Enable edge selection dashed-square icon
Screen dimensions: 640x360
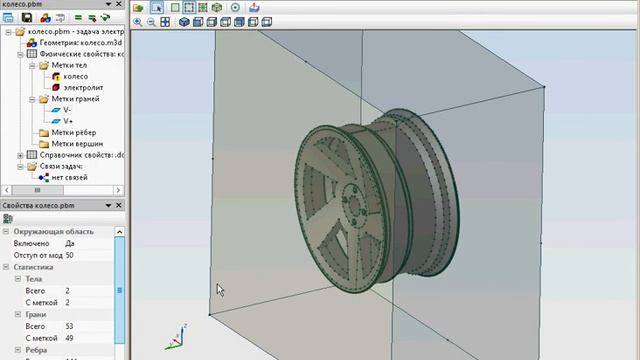click(x=189, y=8)
